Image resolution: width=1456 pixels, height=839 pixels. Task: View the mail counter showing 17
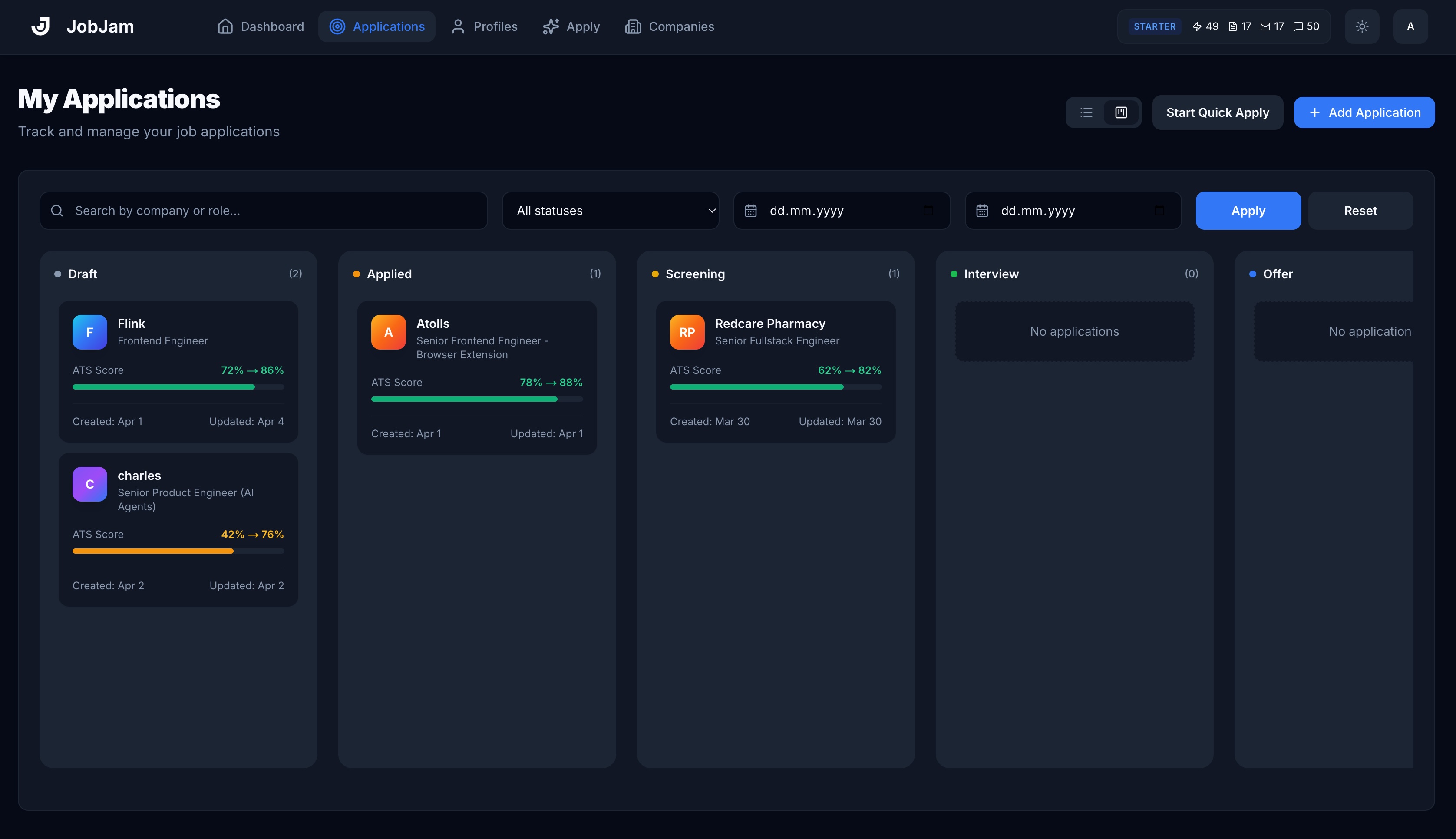(x=1273, y=26)
